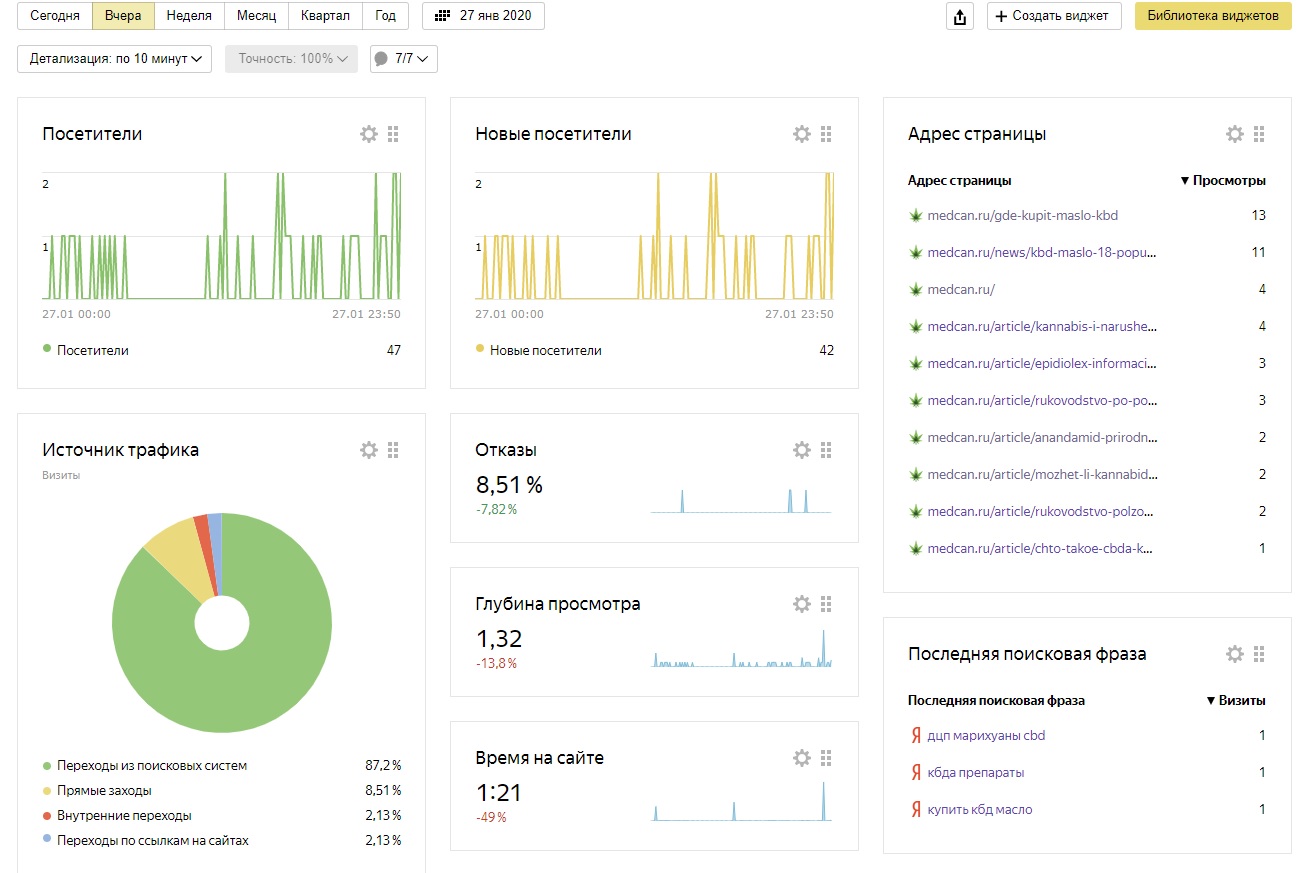This screenshot has width=1305, height=873.
Task: Click the Новые посетители total value 42
Action: point(826,350)
